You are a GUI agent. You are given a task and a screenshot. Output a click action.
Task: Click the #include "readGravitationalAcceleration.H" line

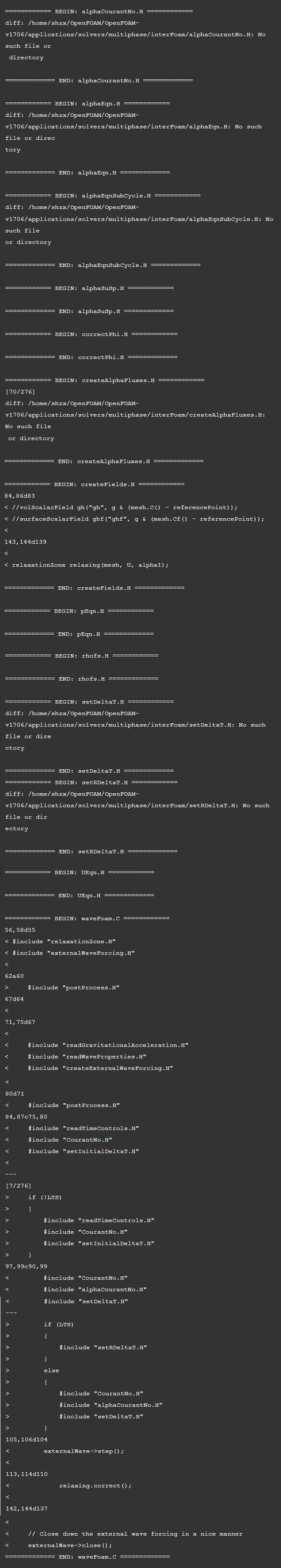pyautogui.click(x=108, y=1045)
